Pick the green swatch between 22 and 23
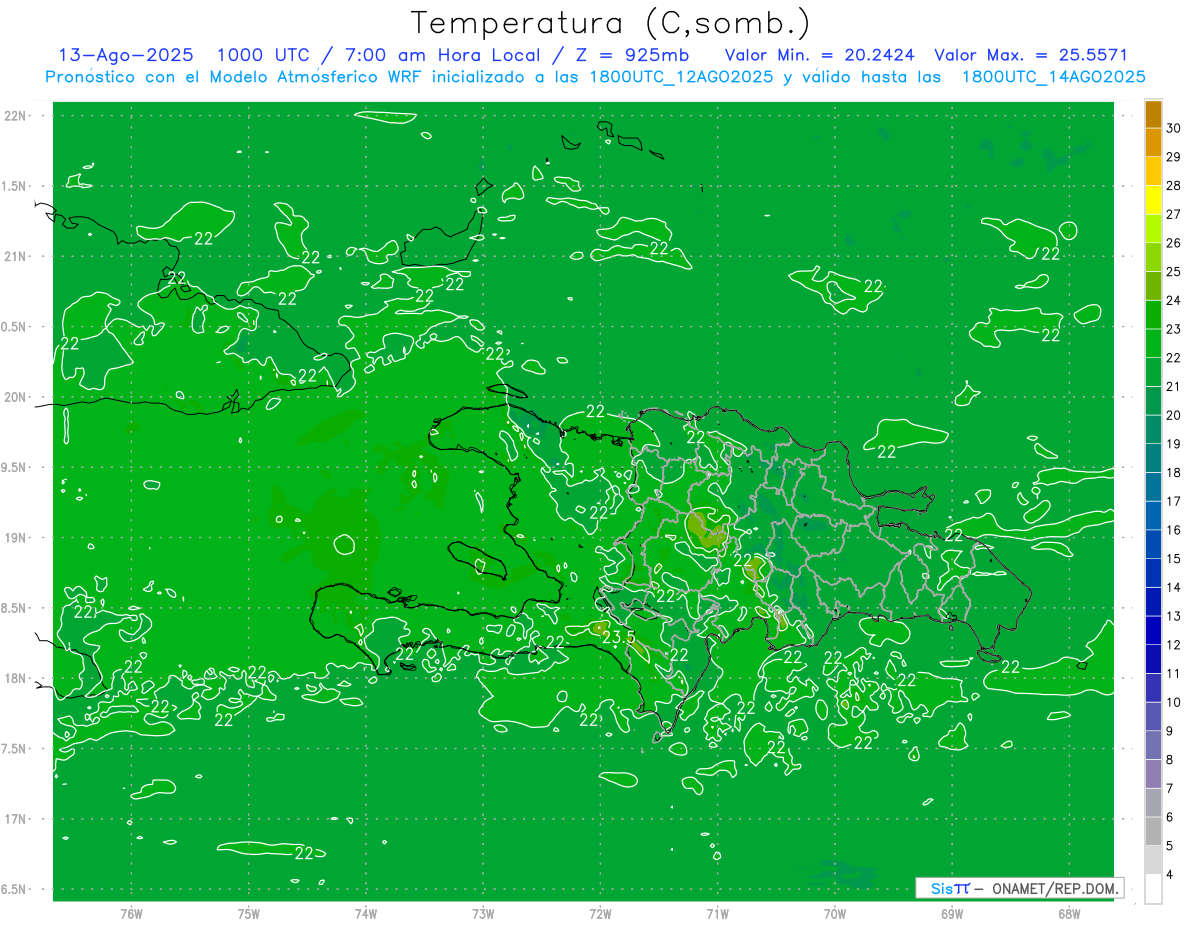The height and width of the screenshot is (927, 1200). point(1153,343)
